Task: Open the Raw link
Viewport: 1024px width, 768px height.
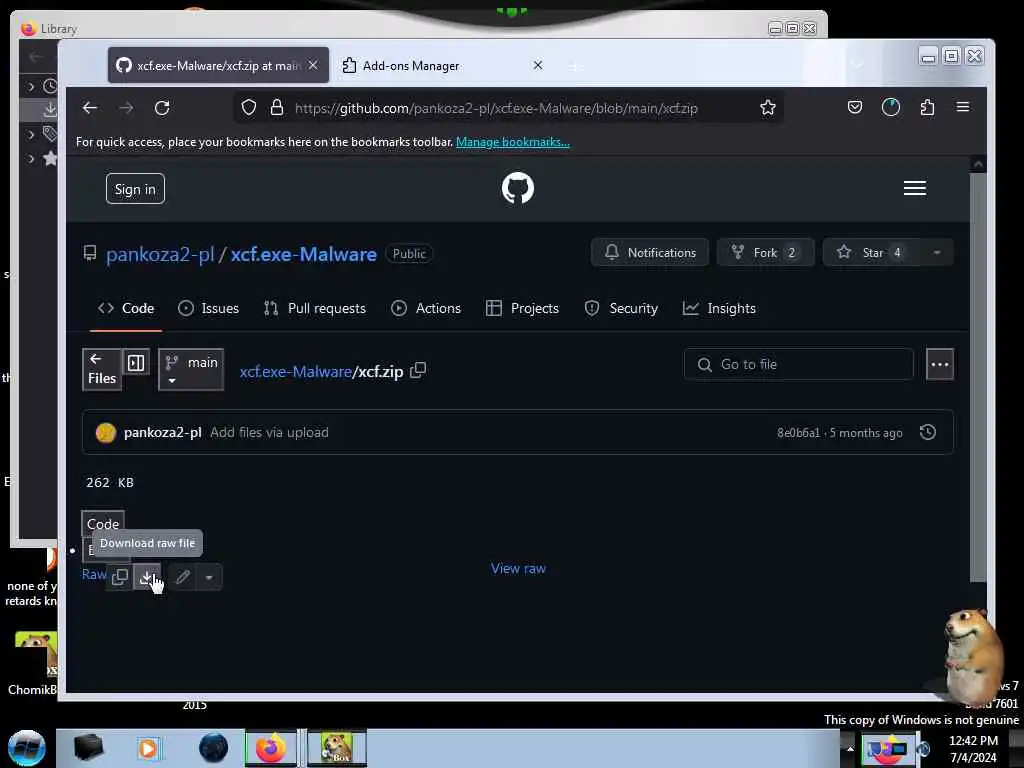Action: [x=94, y=574]
